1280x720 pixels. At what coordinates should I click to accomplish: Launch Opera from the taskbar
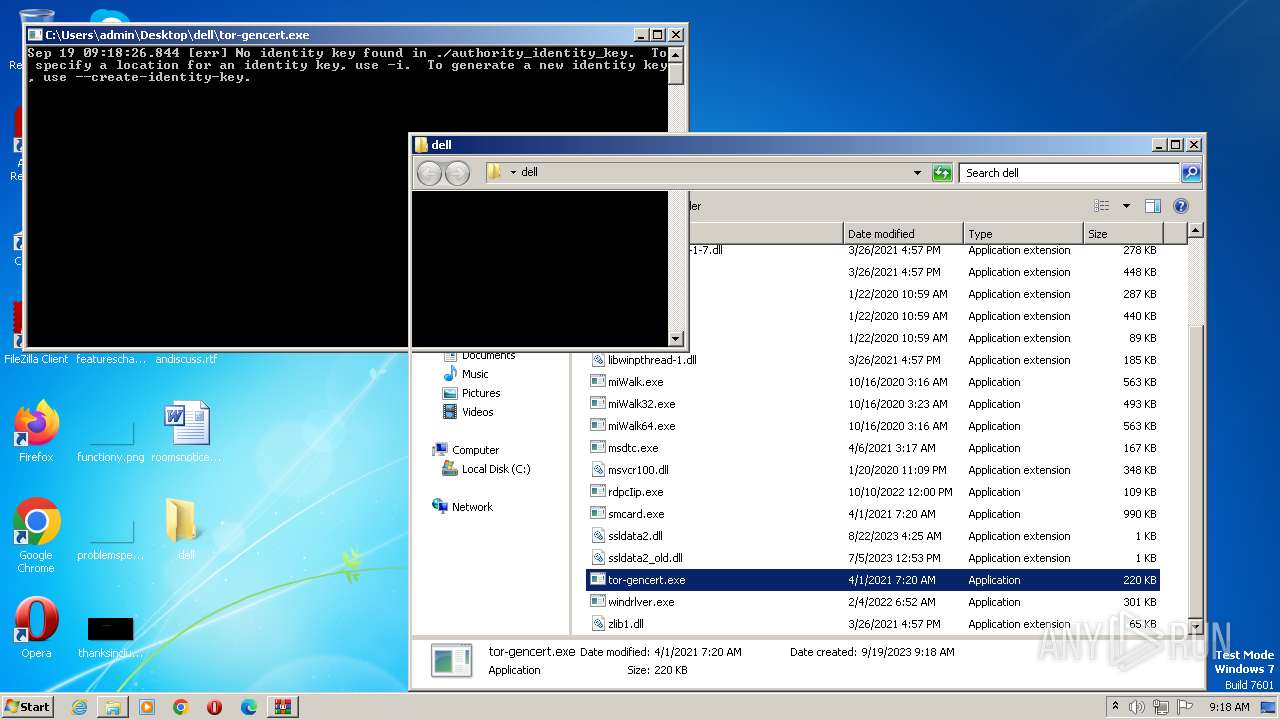point(215,707)
